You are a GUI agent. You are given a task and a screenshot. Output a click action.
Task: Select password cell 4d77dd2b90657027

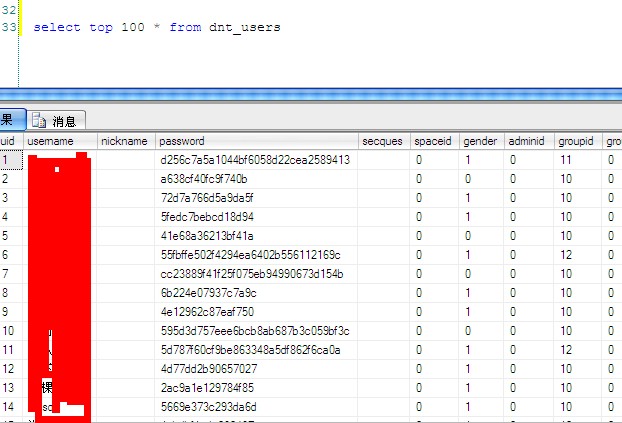(257, 369)
